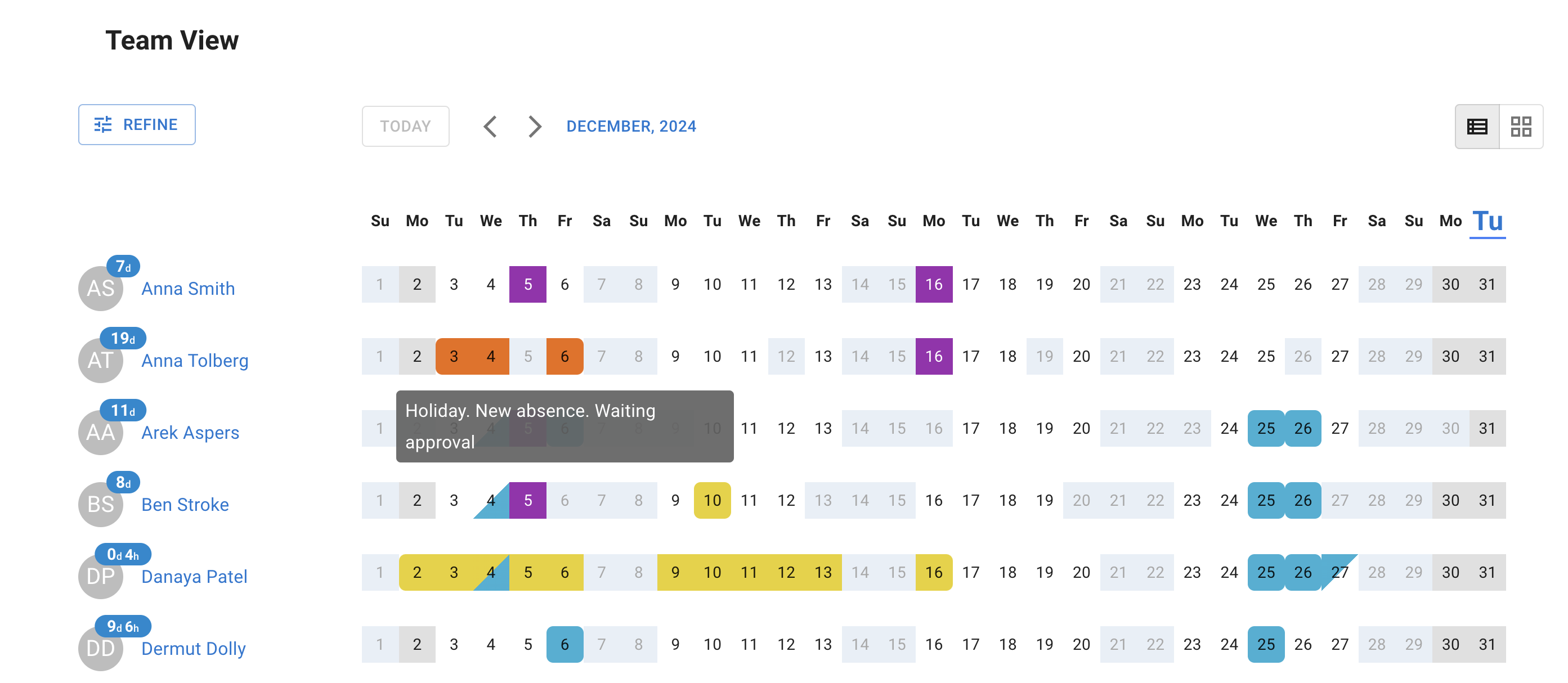Image resolution: width=1568 pixels, height=683 pixels.
Task: Open Ben Stroke's profile link
Action: [185, 504]
